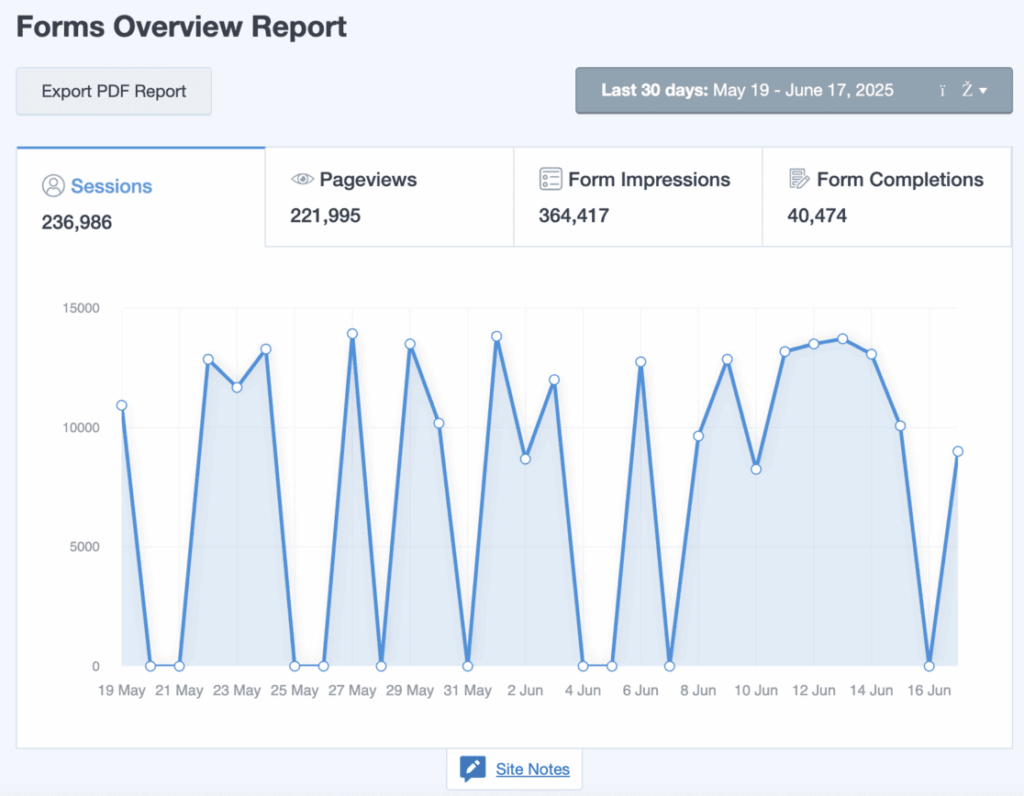Click the small icon beside the dropdown arrow
Viewport: 1024px width, 796px height.
coord(965,90)
